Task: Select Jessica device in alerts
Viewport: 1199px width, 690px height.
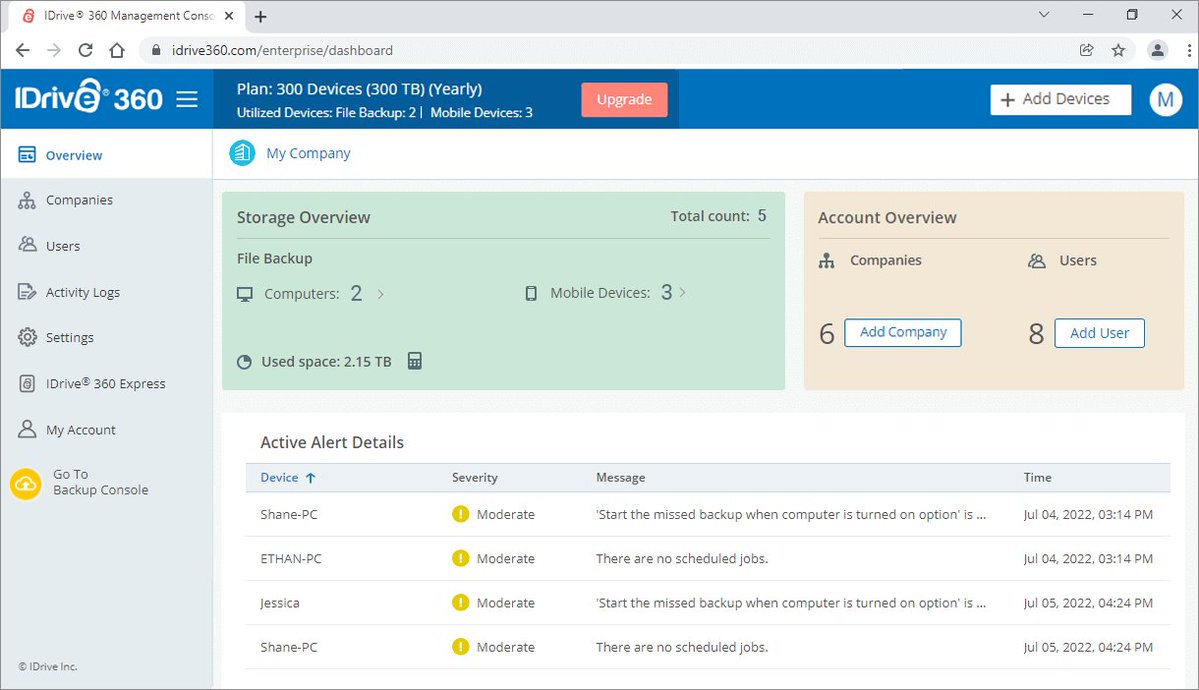Action: (279, 604)
